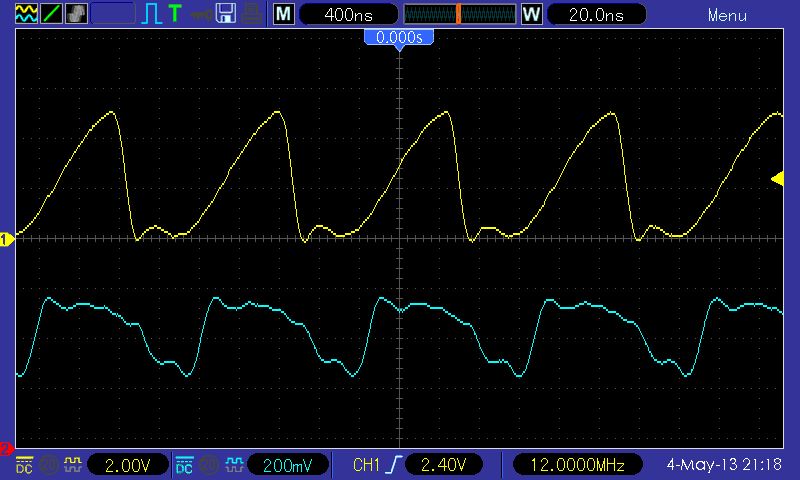
Task: Click the dimmed CH1 round indicator icon
Action: [x=49, y=465]
